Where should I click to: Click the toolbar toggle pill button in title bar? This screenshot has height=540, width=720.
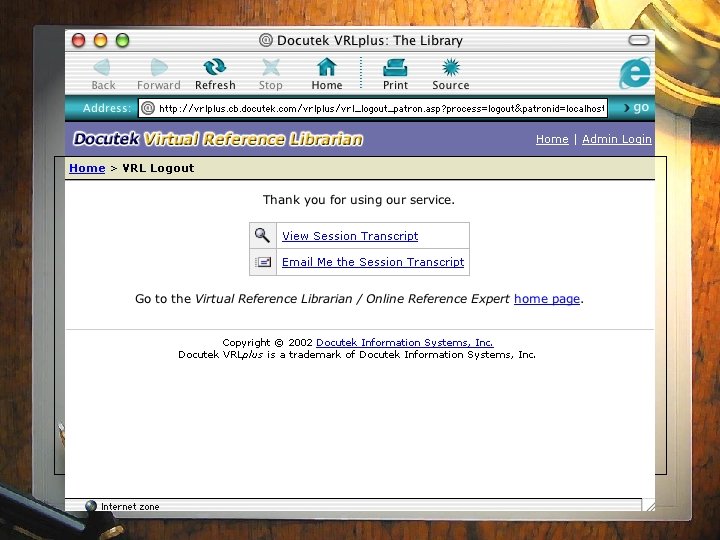639,40
